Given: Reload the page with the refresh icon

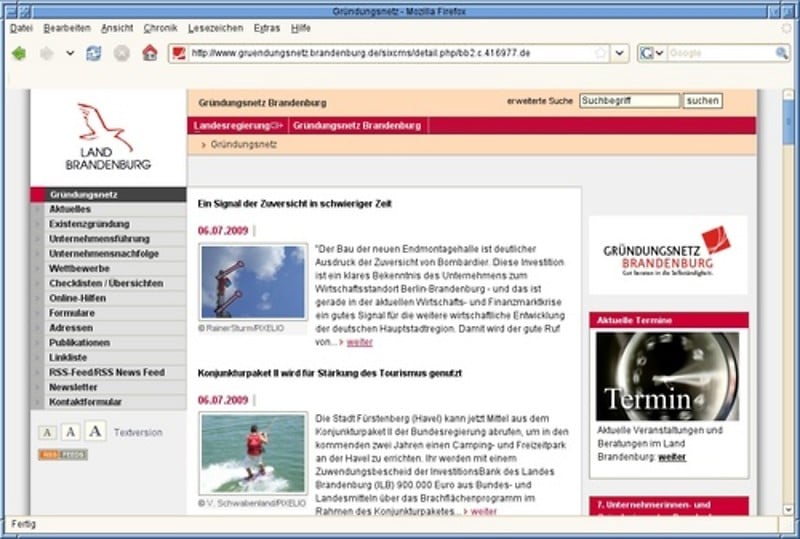Looking at the screenshot, I should 93,53.
